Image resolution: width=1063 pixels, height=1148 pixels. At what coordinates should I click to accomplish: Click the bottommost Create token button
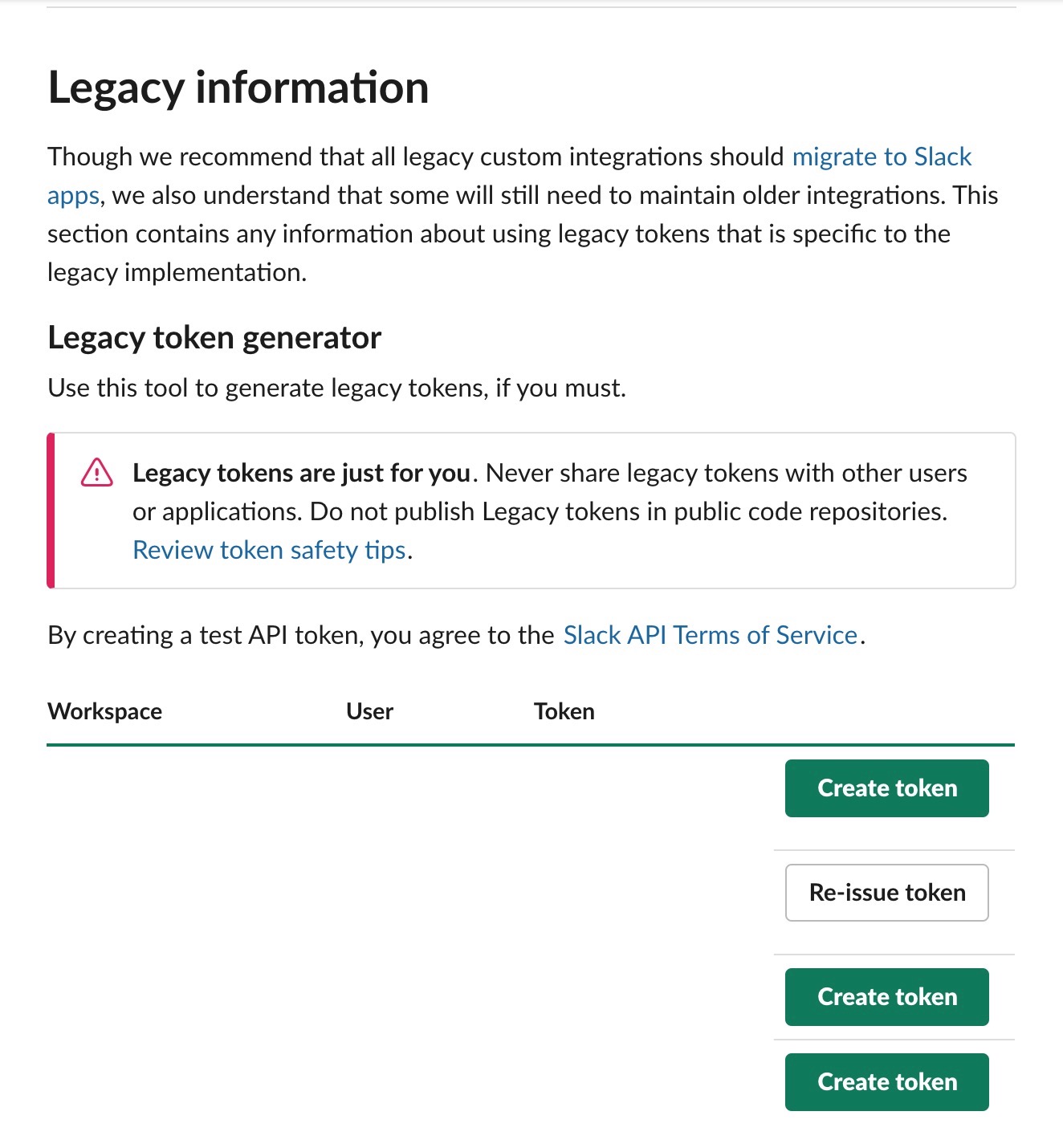(886, 1082)
